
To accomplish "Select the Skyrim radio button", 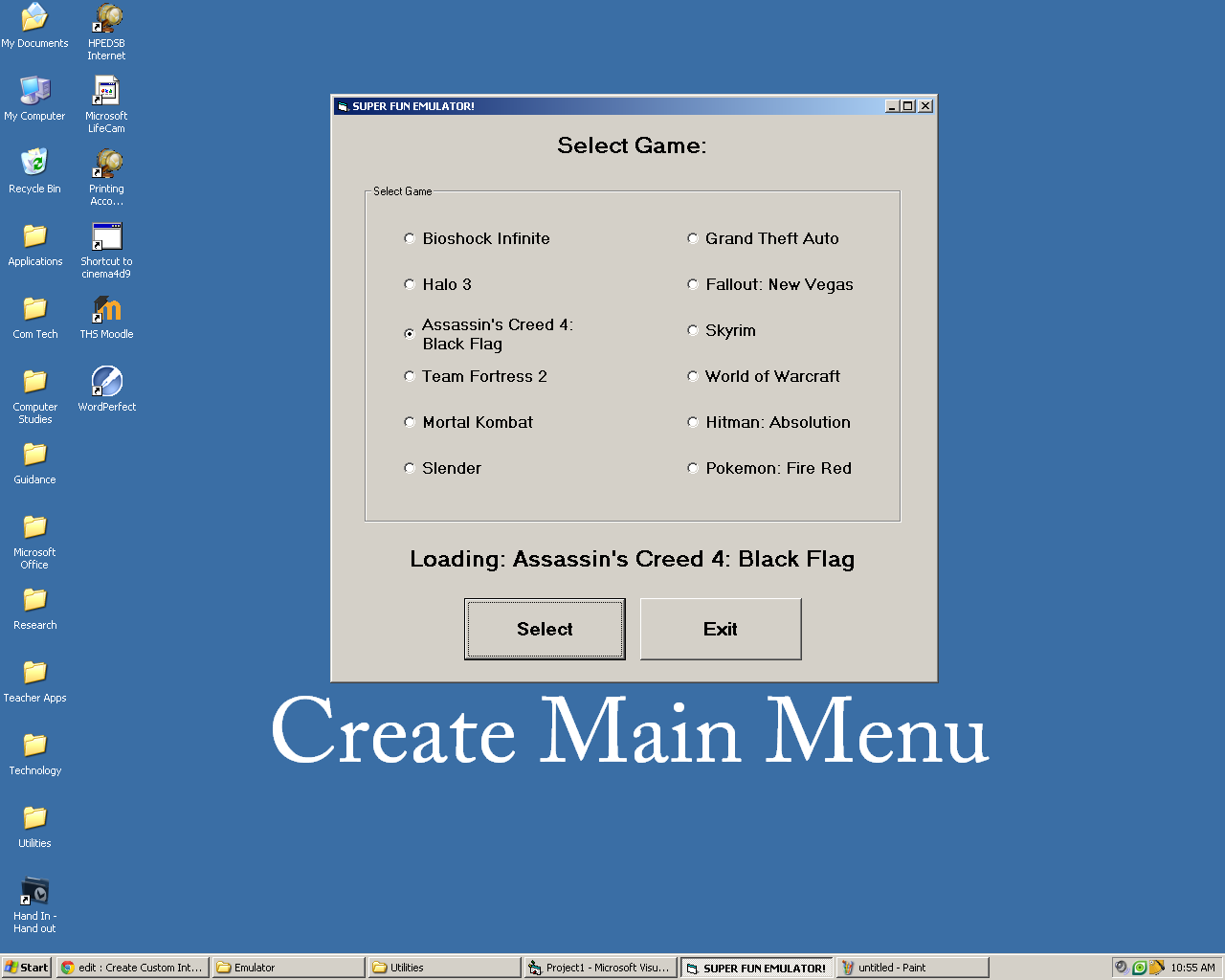I will point(693,330).
